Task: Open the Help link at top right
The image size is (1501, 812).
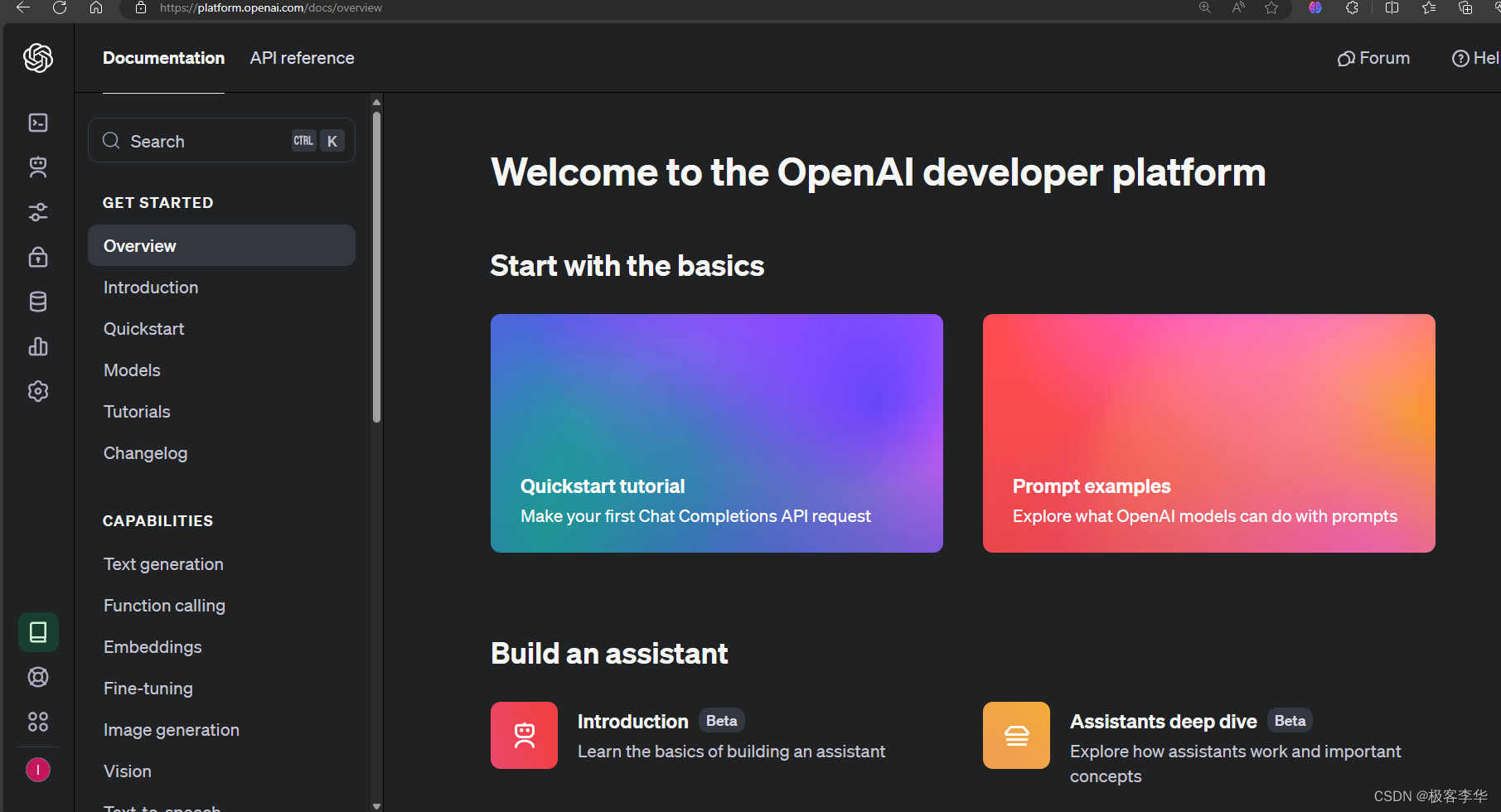Action: (1475, 58)
